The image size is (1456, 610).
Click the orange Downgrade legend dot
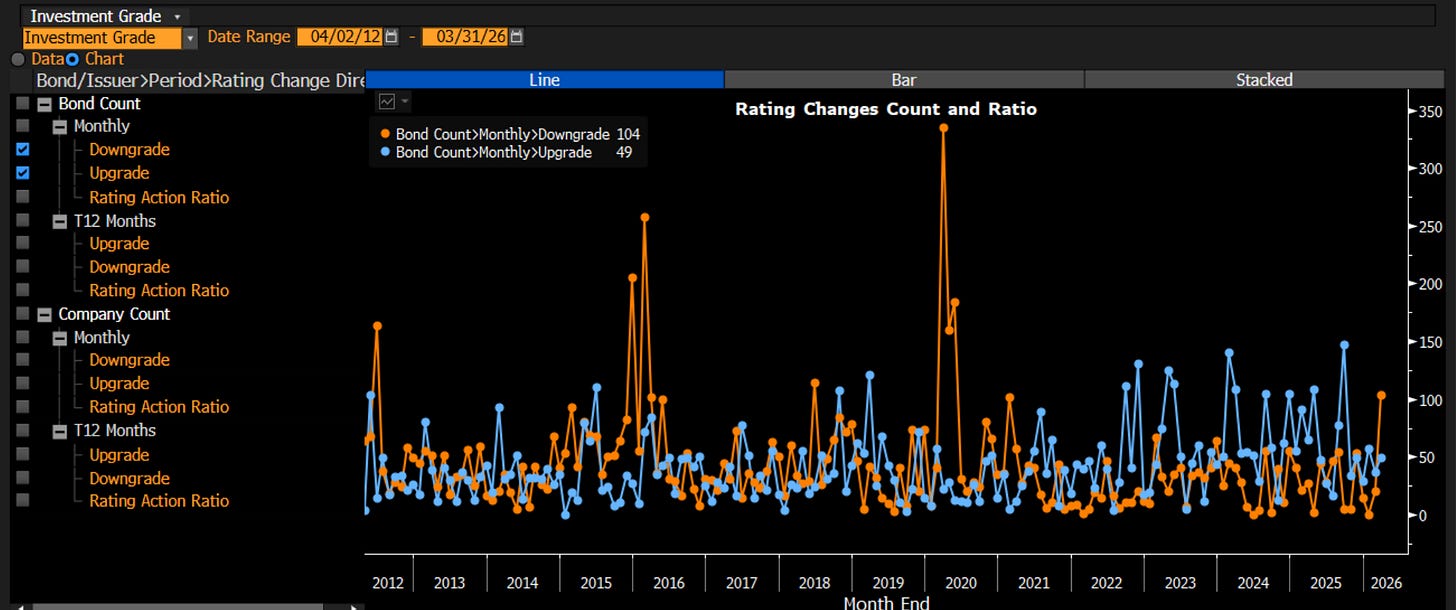click(386, 134)
